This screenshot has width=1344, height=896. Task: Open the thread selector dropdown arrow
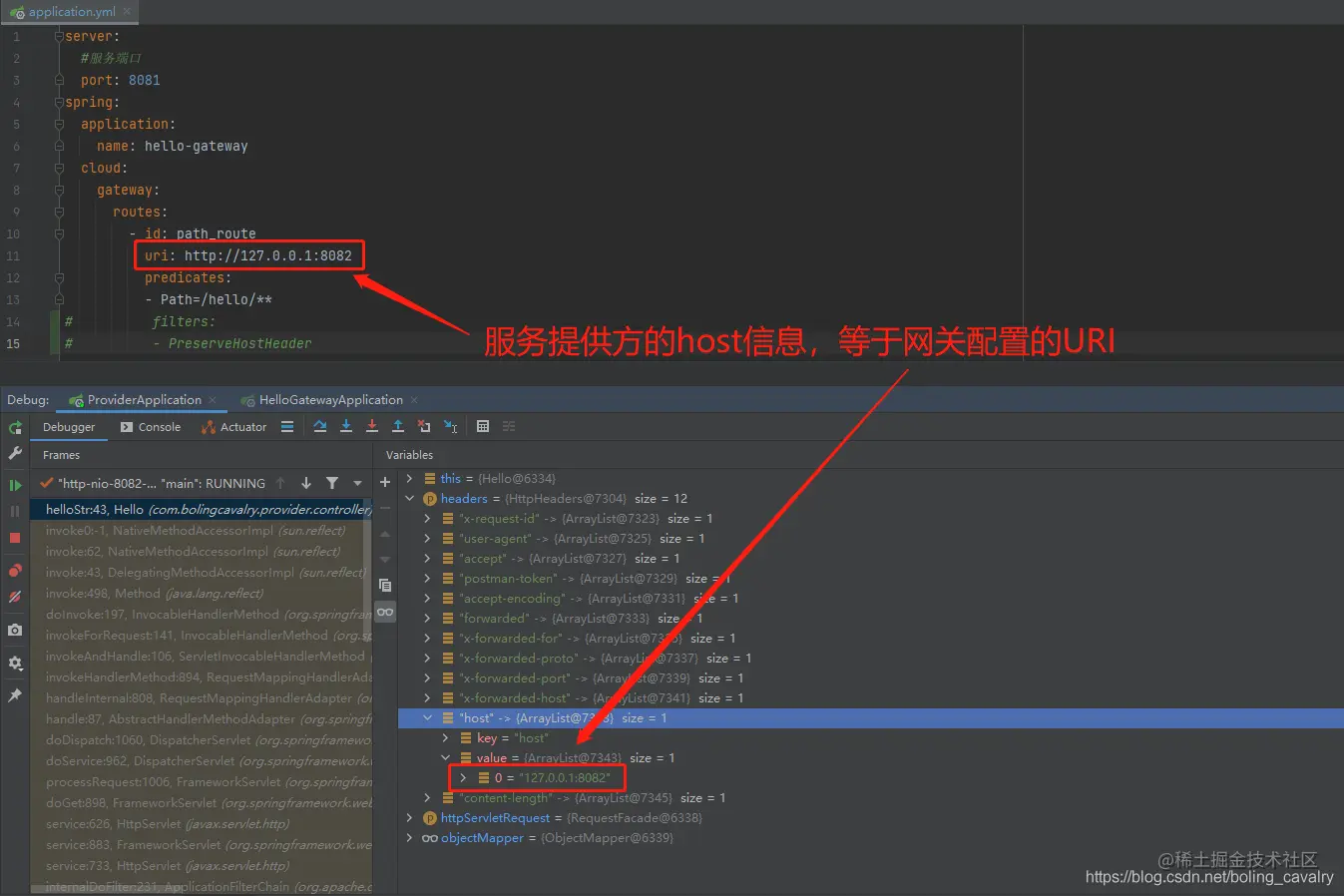[x=357, y=483]
